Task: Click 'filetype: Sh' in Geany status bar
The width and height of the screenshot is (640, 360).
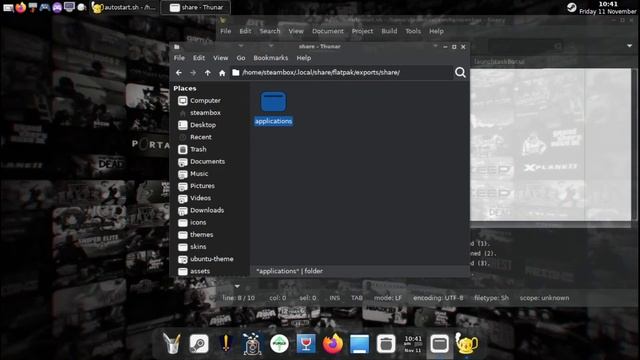Action: click(x=491, y=298)
